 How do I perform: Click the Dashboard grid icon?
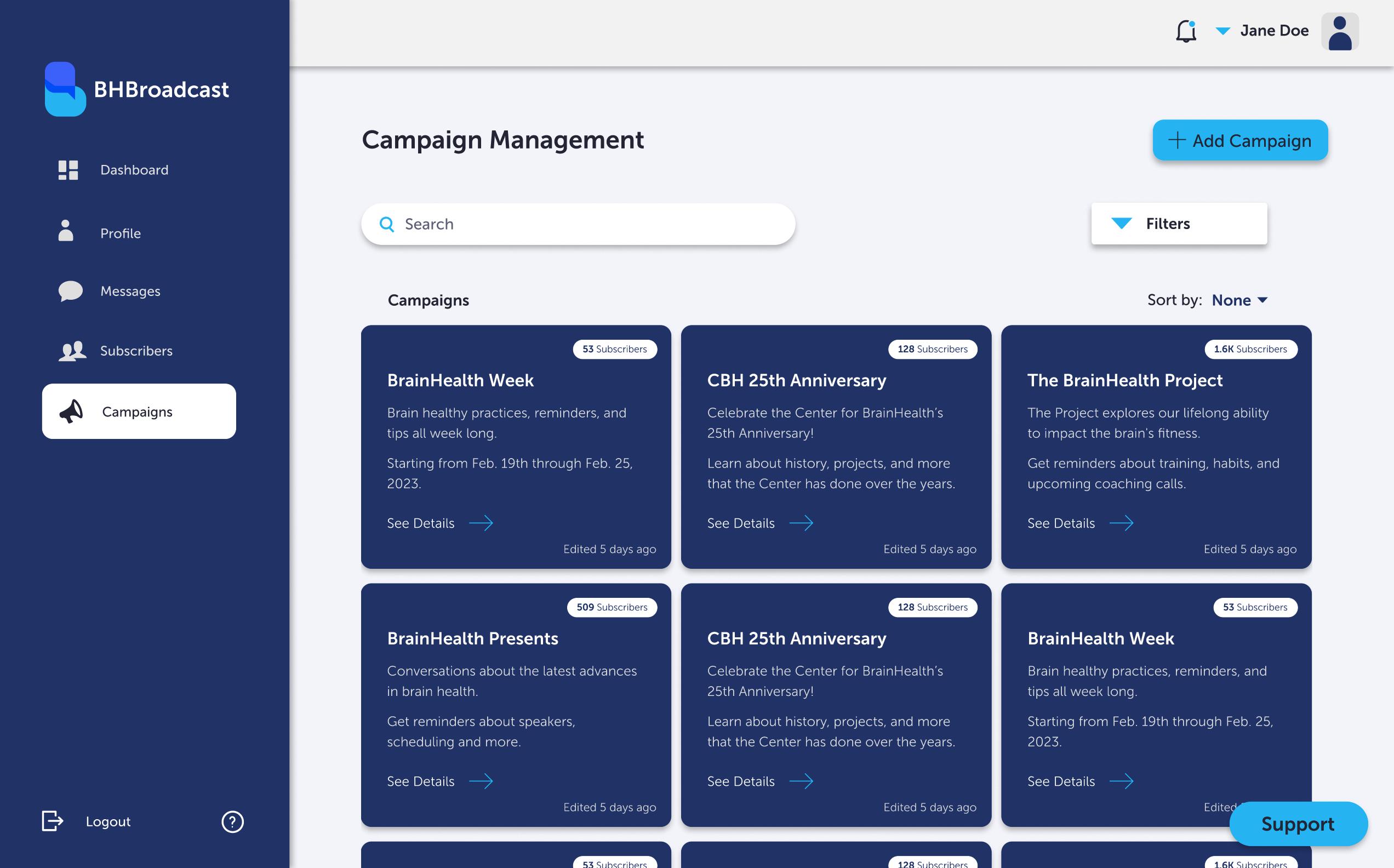[68, 170]
